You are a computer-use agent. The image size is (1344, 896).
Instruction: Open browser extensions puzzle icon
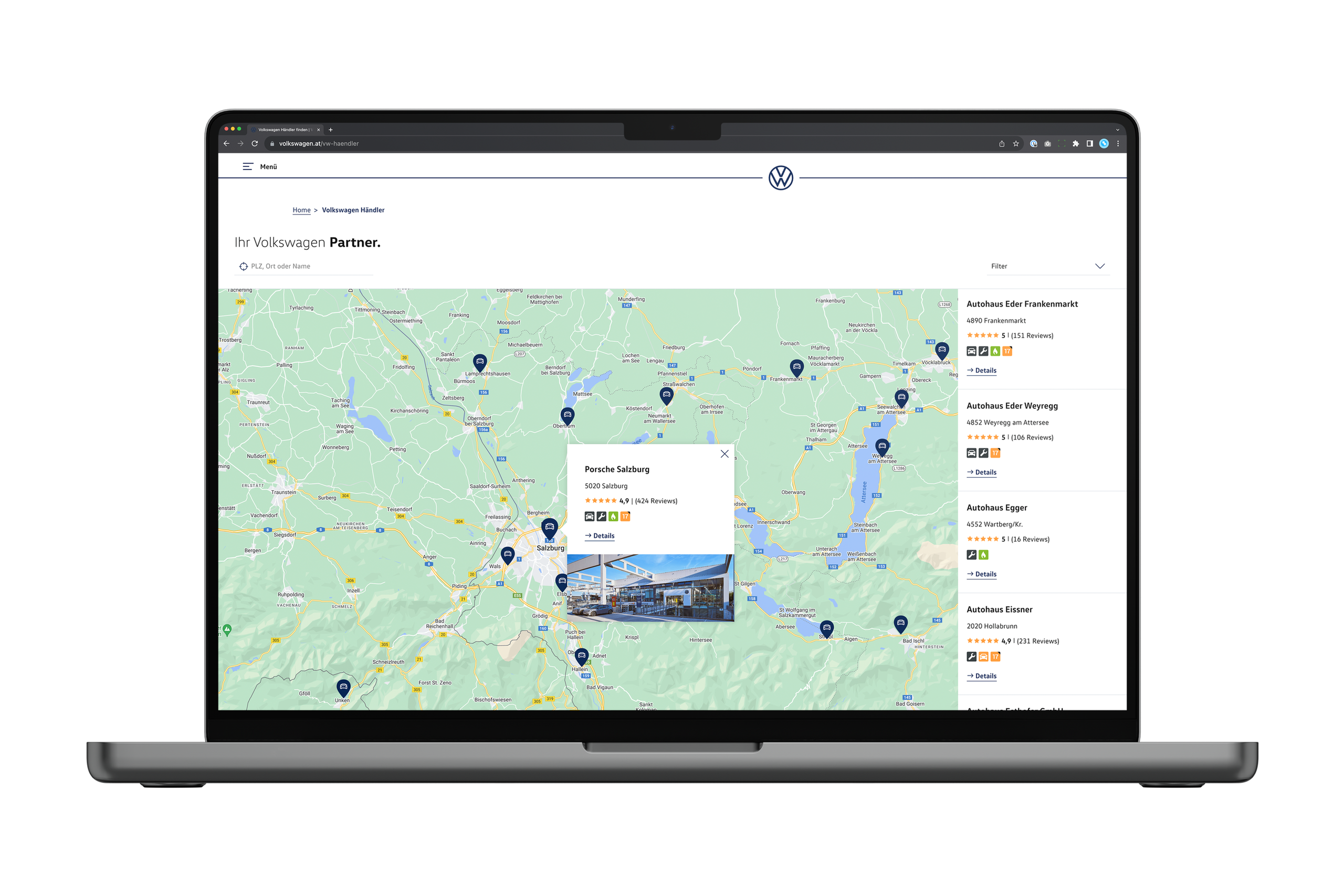1075,144
